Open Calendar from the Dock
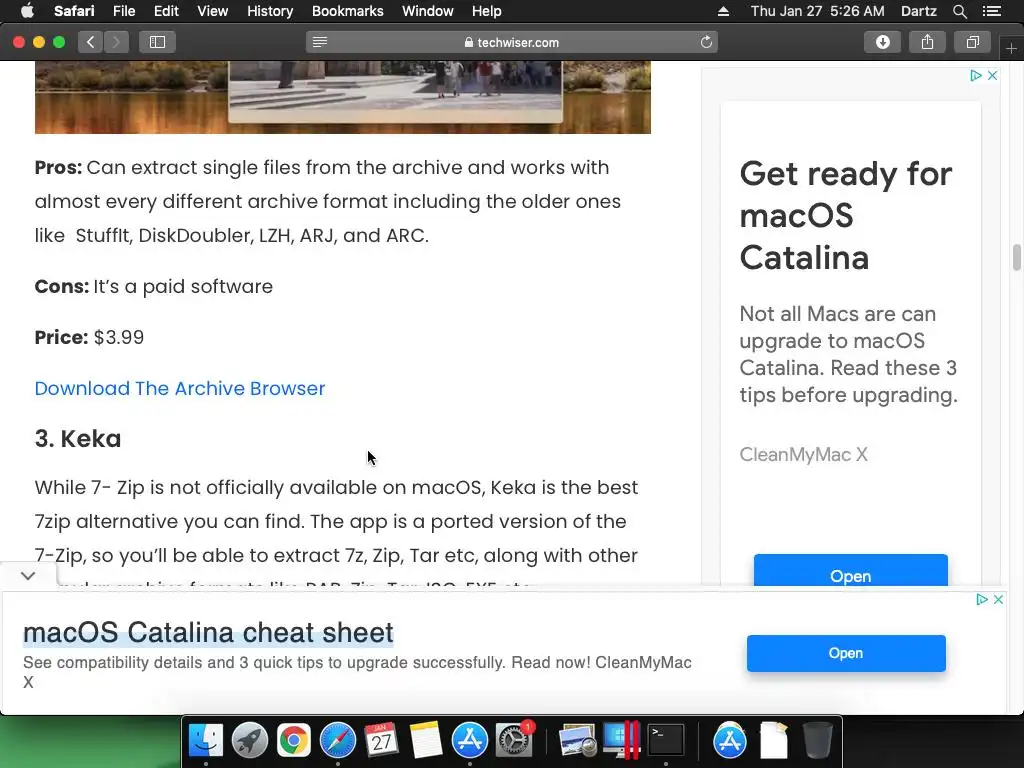 [x=381, y=741]
